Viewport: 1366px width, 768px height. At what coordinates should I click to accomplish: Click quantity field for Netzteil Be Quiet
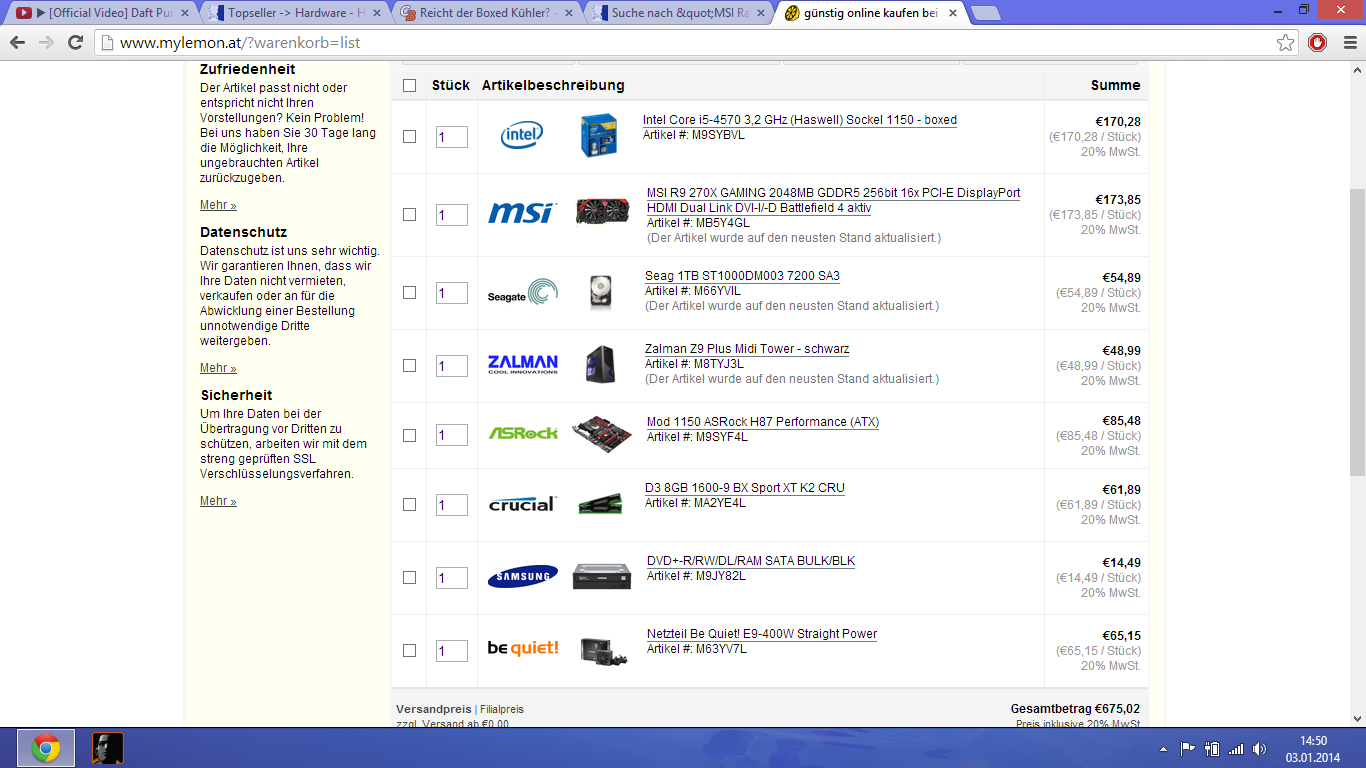pos(452,651)
